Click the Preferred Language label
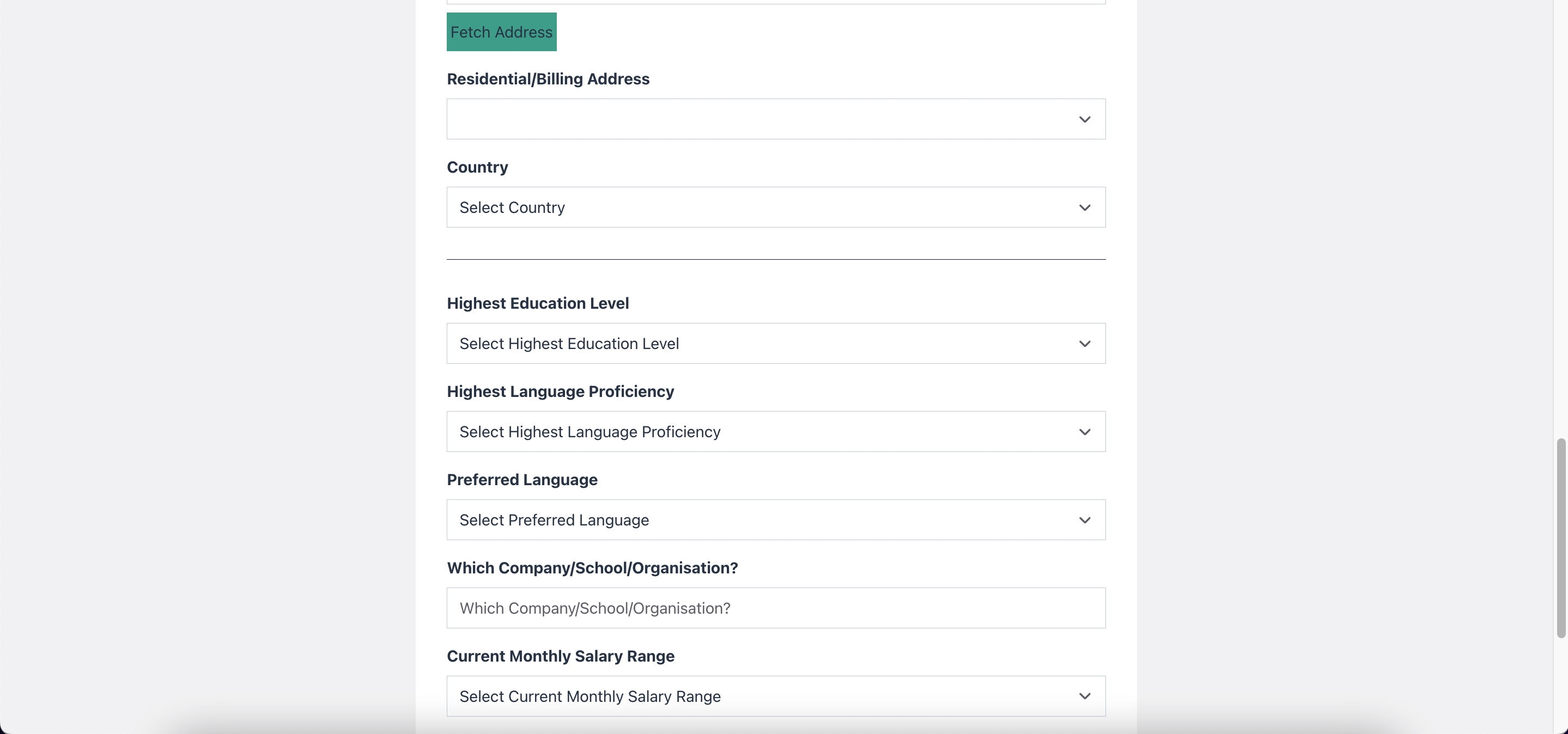Viewport: 1568px width, 734px height. [x=521, y=480]
